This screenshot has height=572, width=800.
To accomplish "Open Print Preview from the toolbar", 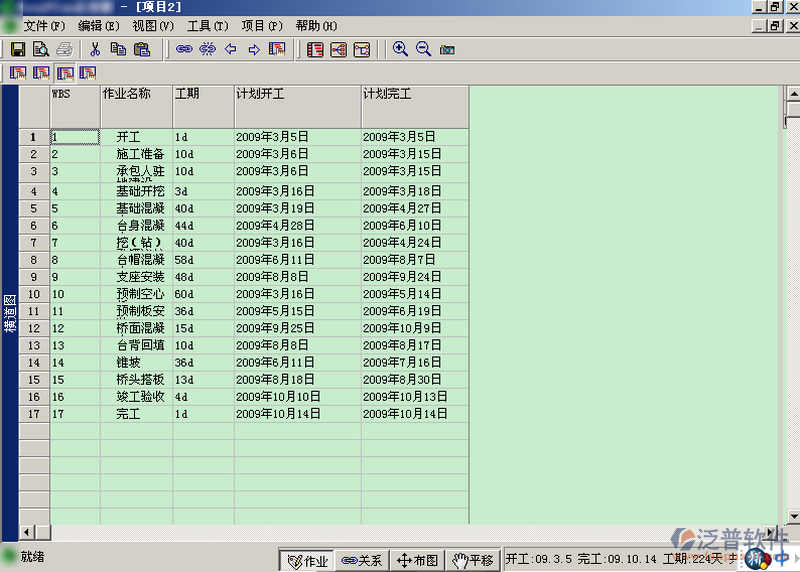I will (41, 49).
